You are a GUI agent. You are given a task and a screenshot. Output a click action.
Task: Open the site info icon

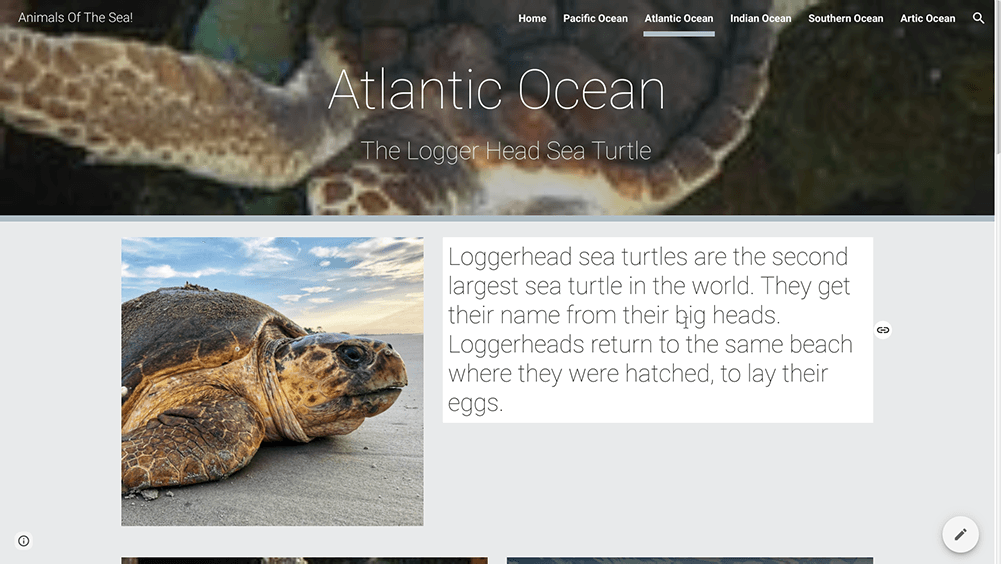(24, 541)
